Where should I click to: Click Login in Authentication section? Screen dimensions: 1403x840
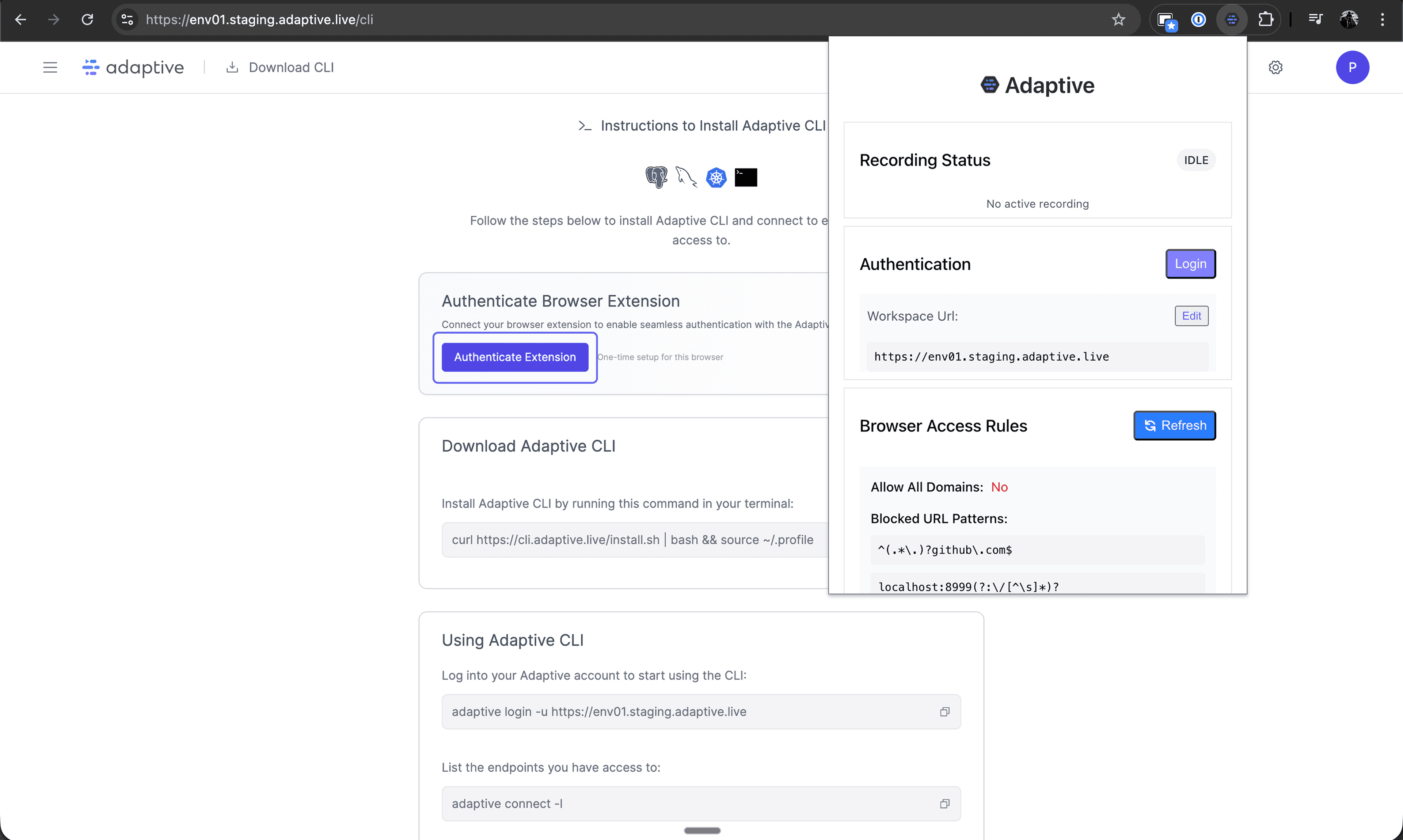point(1190,264)
